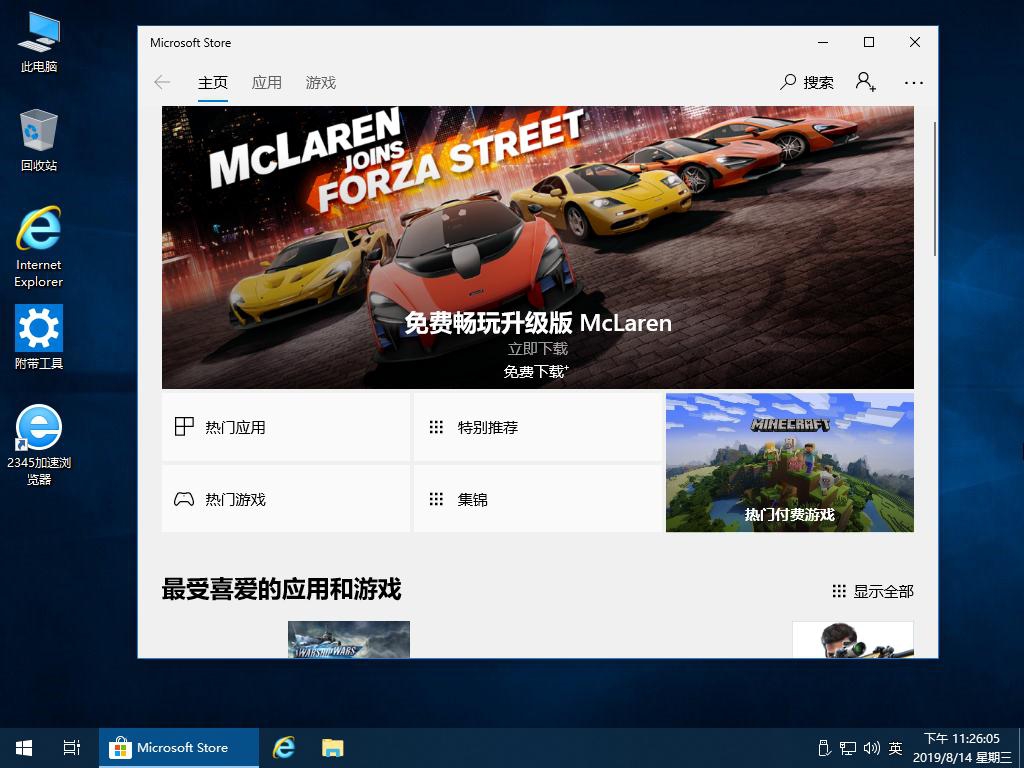Open the Windows Start menu
The width and height of the screenshot is (1024, 768).
click(24, 748)
